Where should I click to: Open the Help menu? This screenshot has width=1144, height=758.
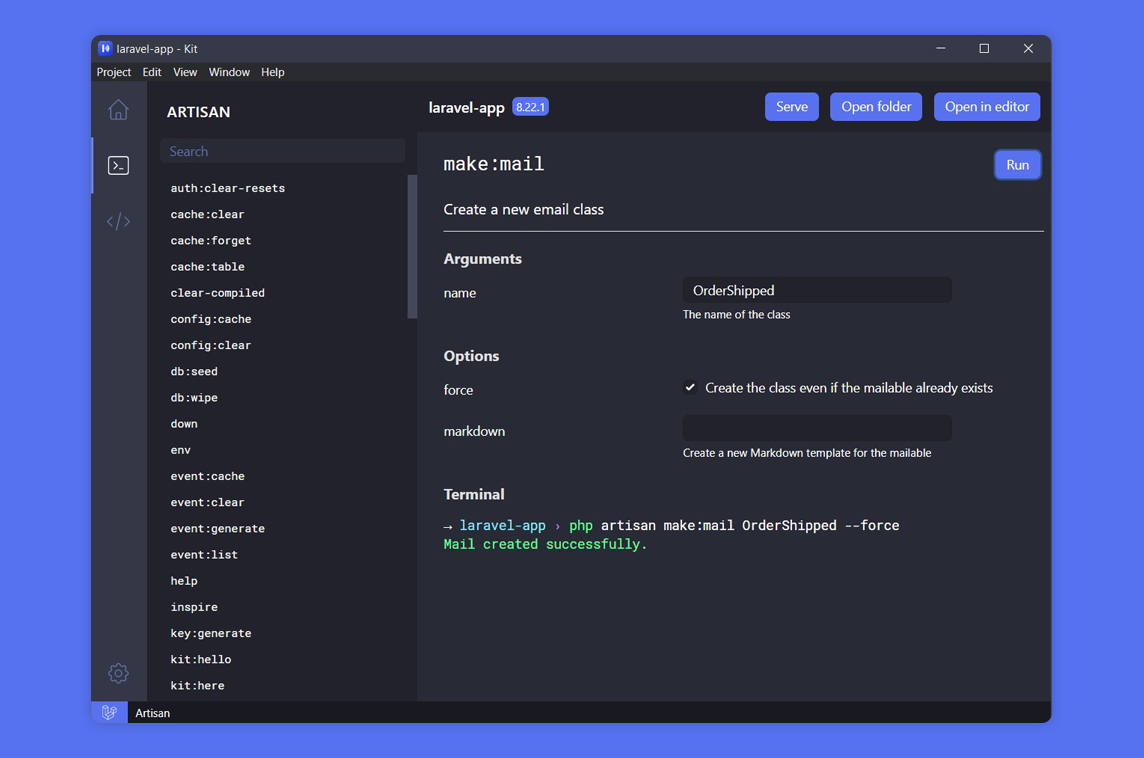tap(273, 72)
